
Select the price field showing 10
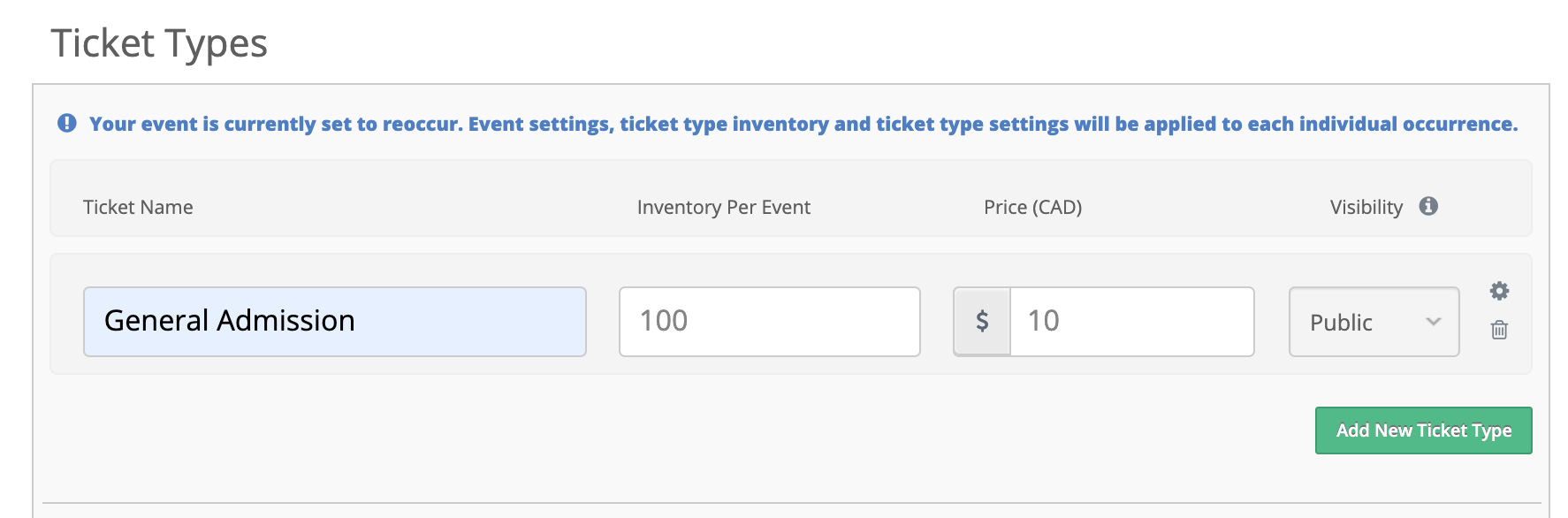point(1131,321)
